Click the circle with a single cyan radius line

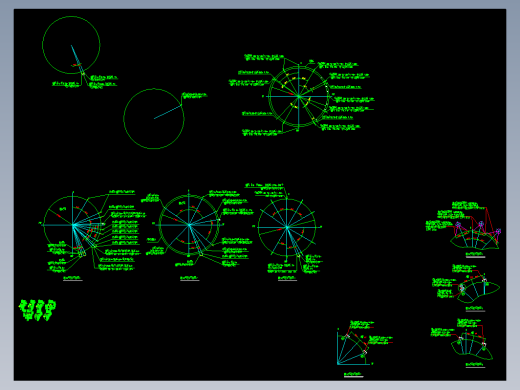click(154, 119)
